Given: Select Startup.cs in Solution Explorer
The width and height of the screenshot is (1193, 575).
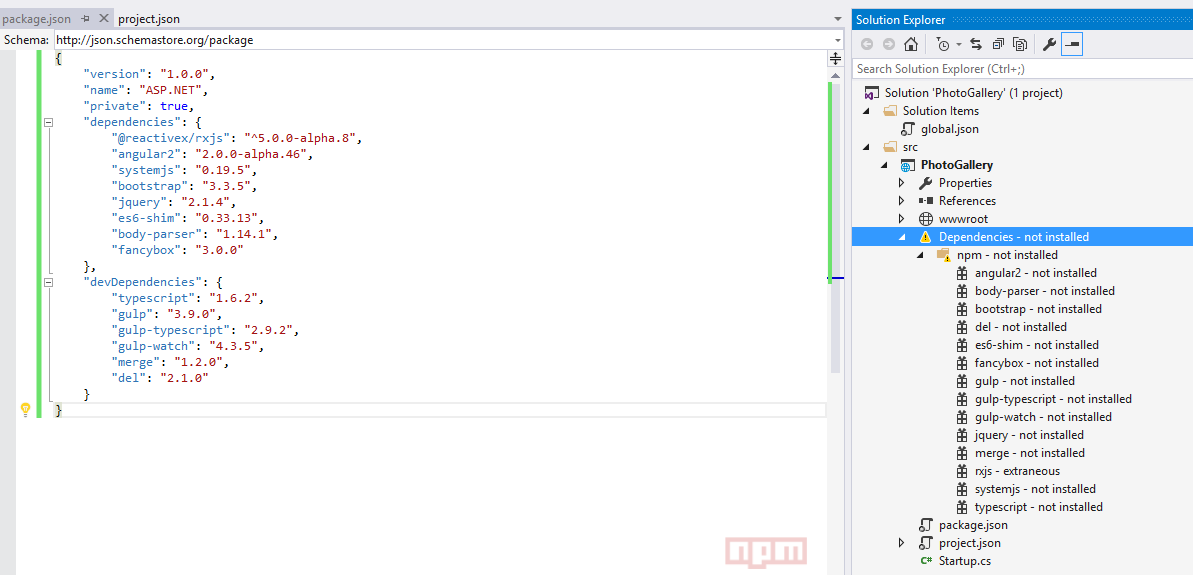Looking at the screenshot, I should [x=964, y=561].
